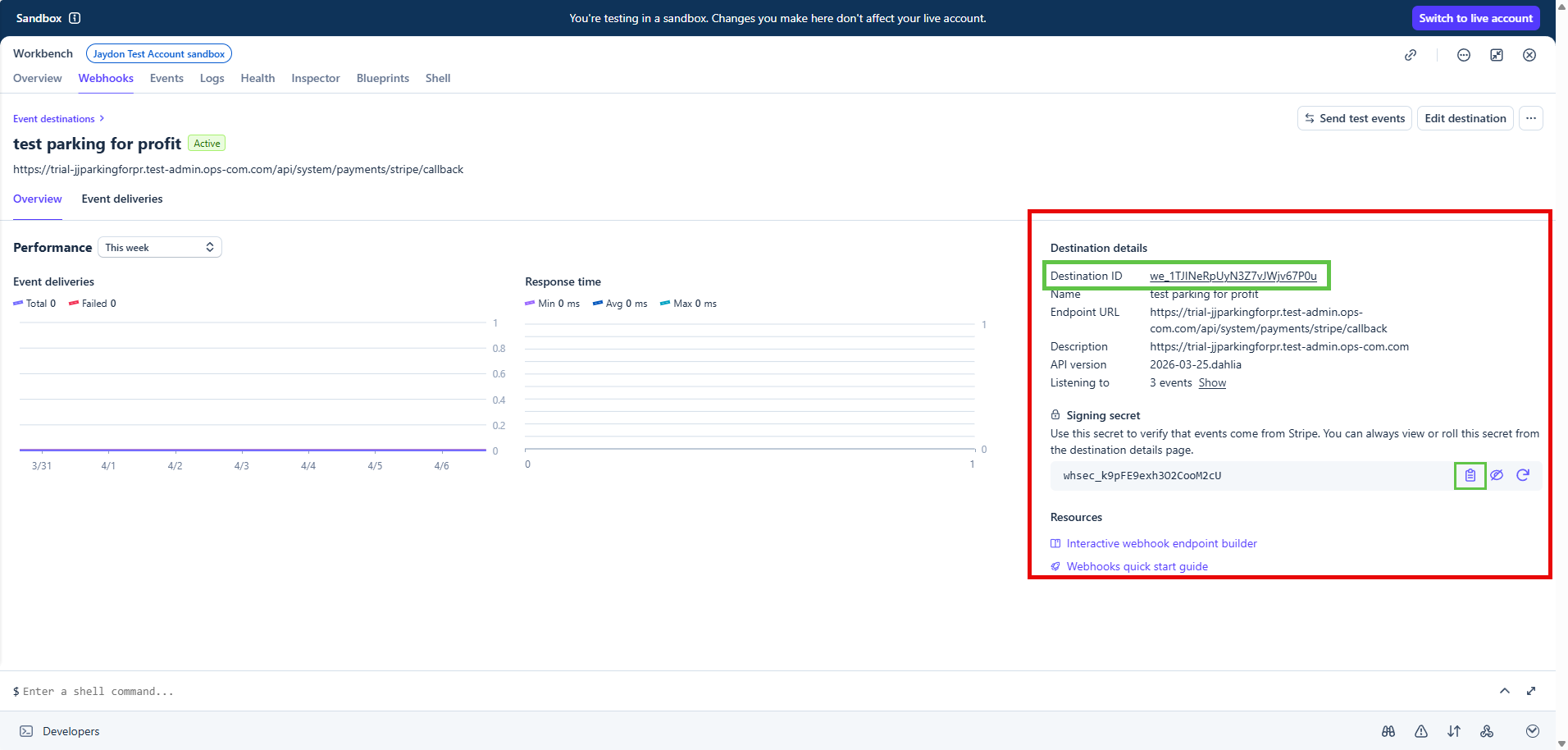Focus the shell command input field
Image resolution: width=1568 pixels, height=750 pixels.
click(328, 691)
